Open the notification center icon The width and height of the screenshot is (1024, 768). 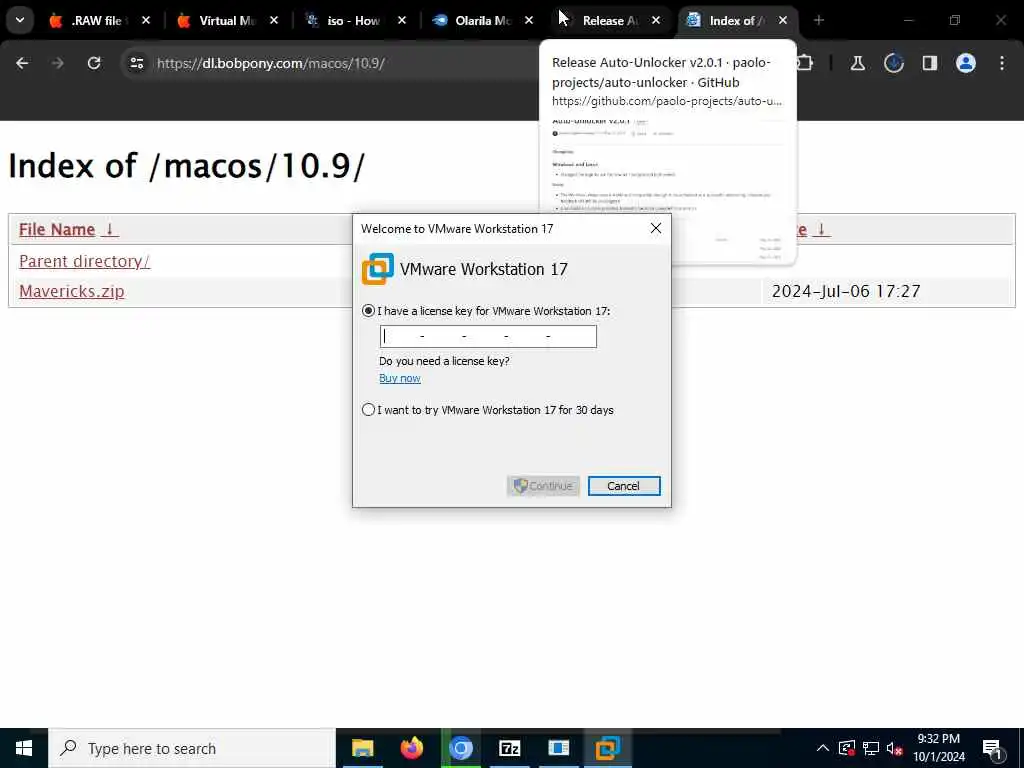993,749
